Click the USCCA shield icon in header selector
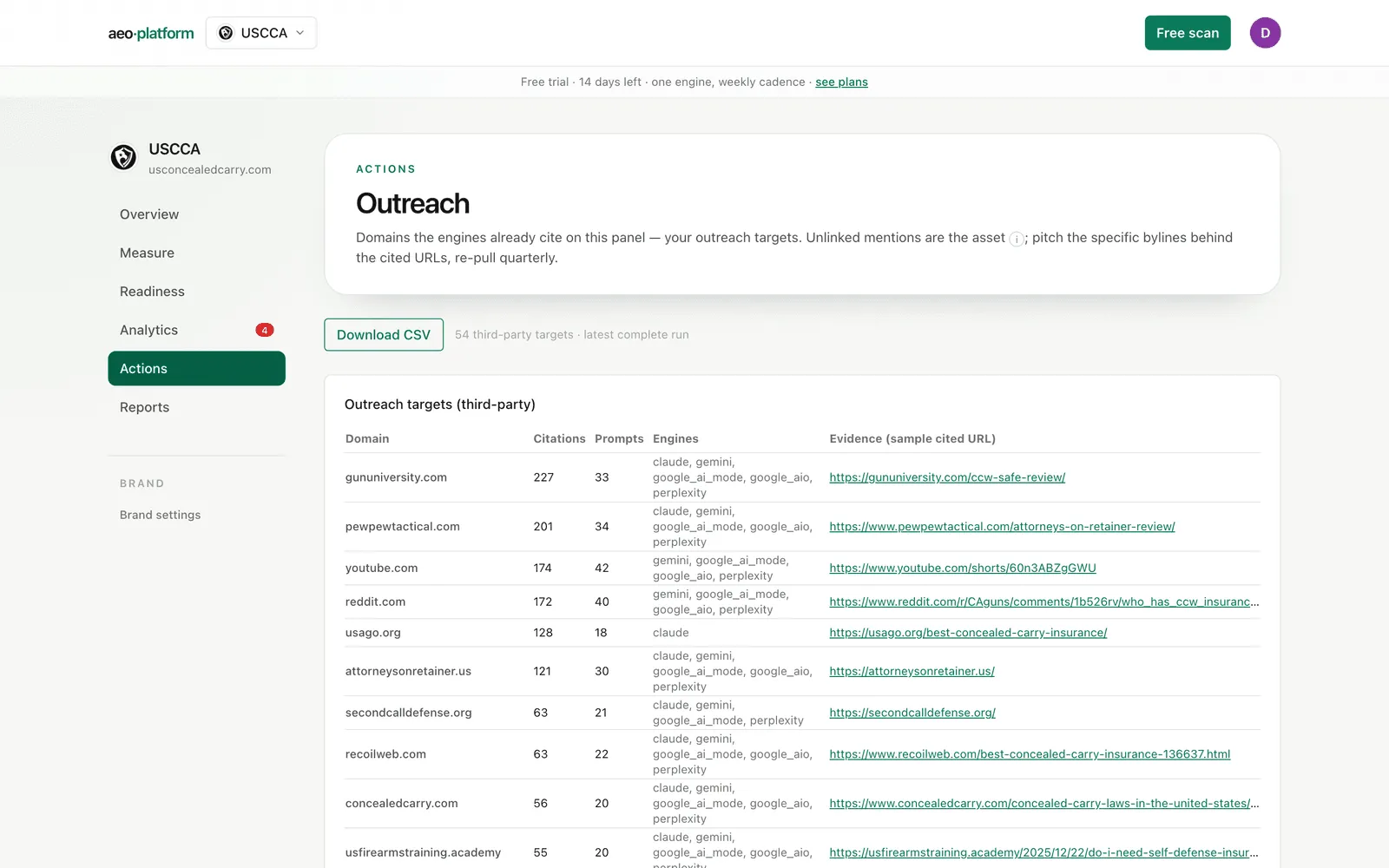1389x868 pixels. tap(226, 33)
